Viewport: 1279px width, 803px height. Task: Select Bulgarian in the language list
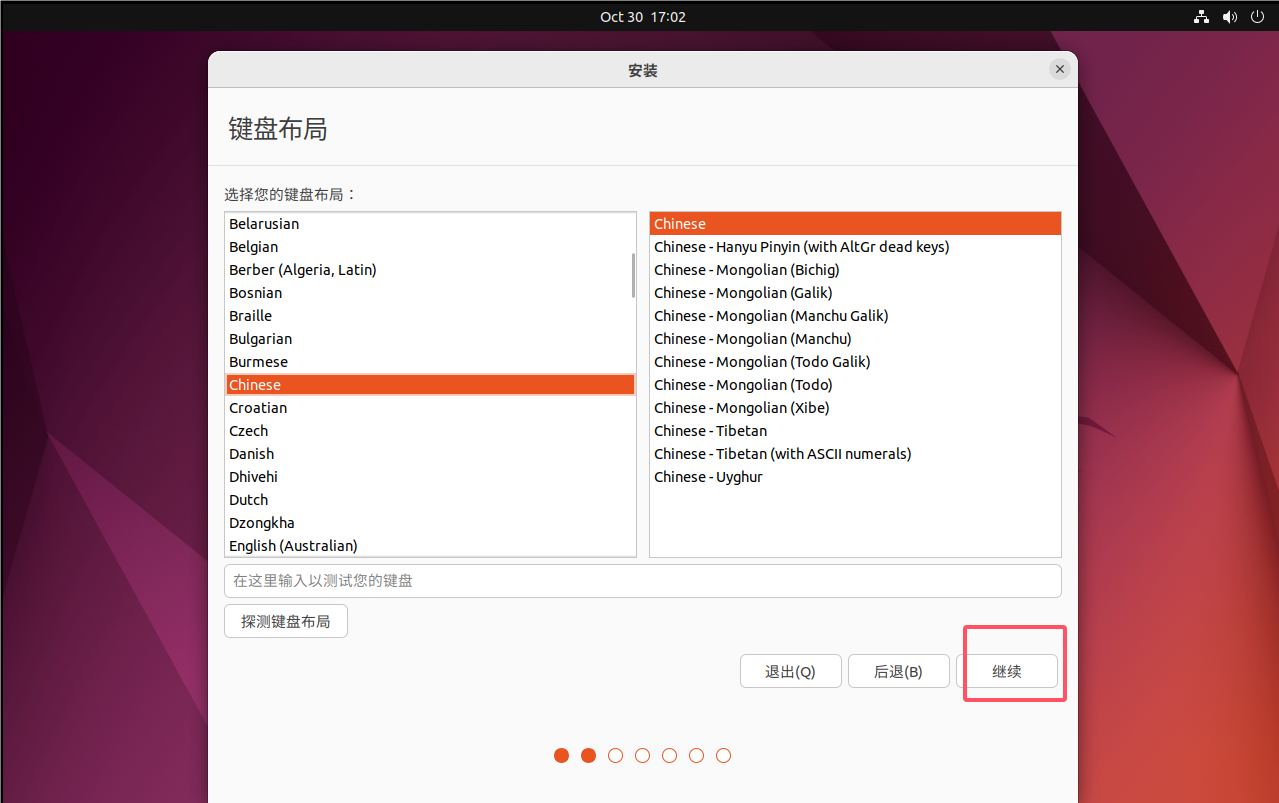[x=430, y=339]
